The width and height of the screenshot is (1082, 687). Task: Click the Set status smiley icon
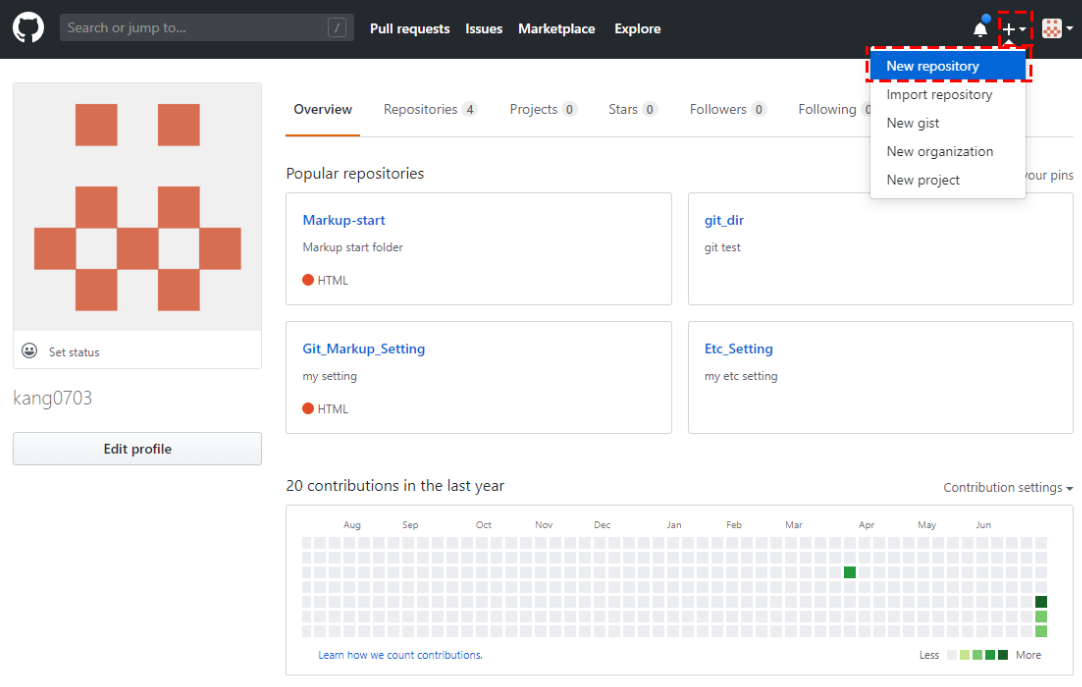pos(29,351)
